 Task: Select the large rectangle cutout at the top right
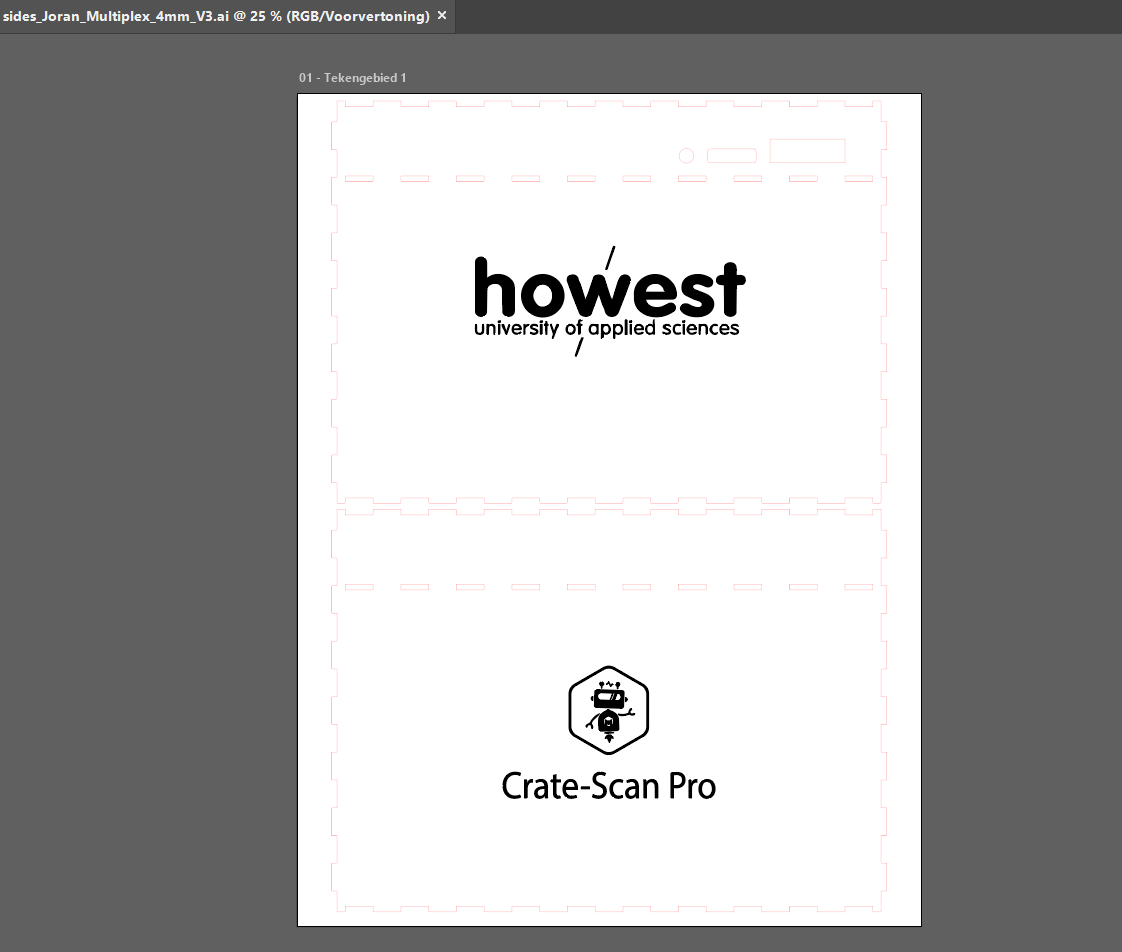807,151
